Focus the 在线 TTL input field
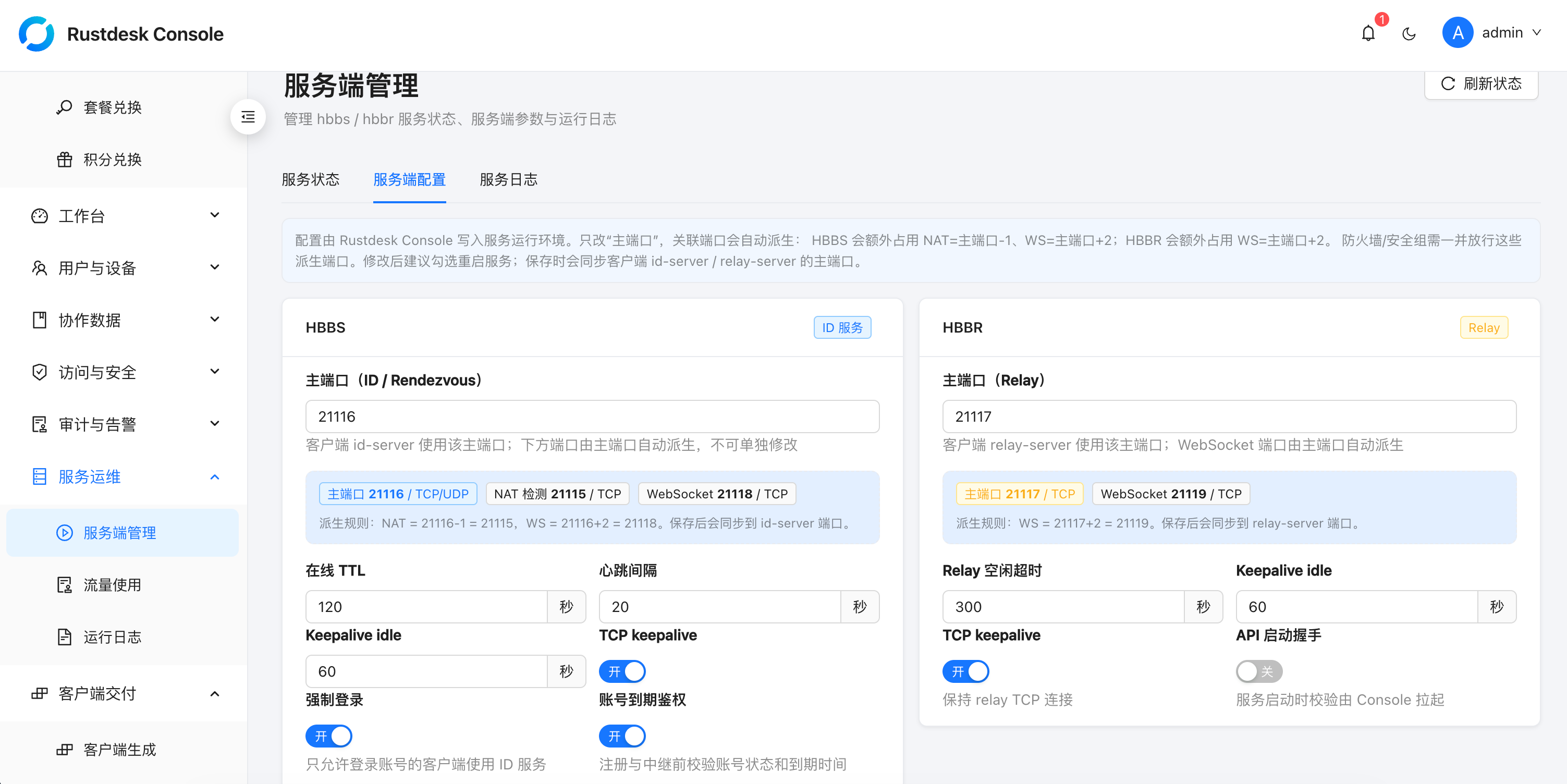Image resolution: width=1567 pixels, height=784 pixels. tap(426, 606)
